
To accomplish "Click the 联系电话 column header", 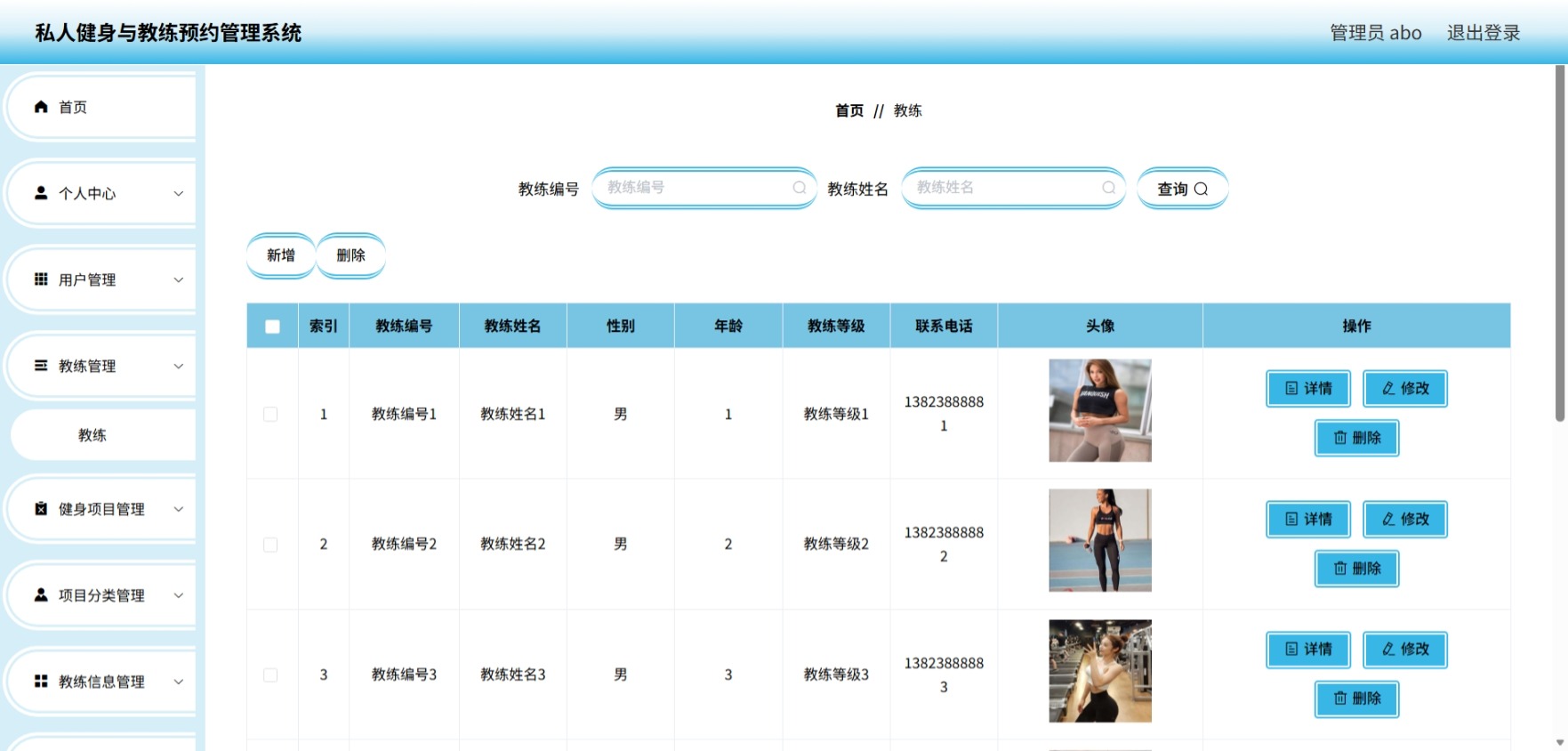I will 944,326.
